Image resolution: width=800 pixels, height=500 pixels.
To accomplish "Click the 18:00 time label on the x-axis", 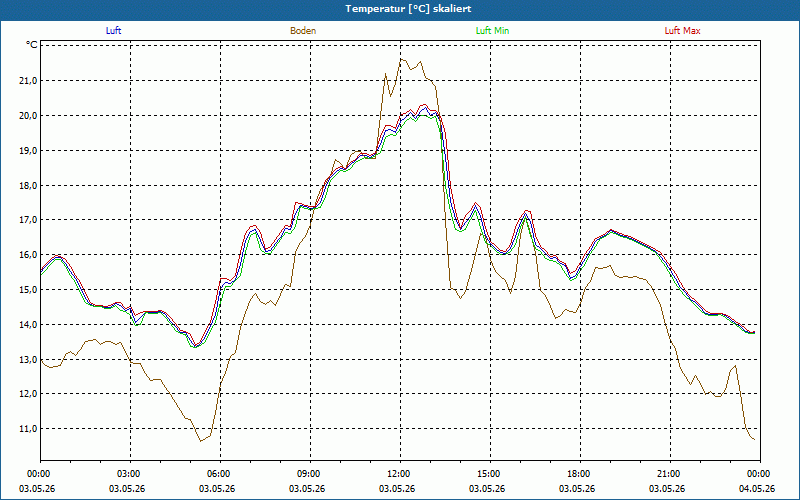I will pyautogui.click(x=580, y=474).
